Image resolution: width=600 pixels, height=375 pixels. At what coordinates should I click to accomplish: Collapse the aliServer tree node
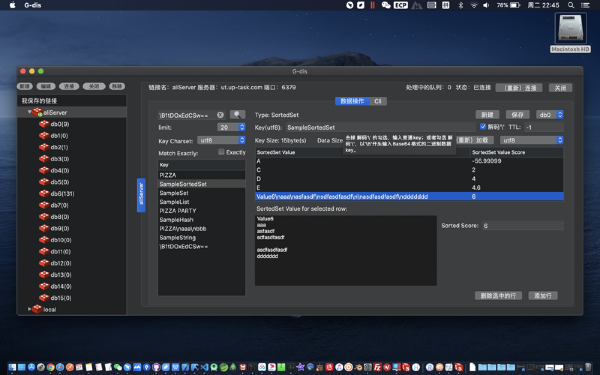[29, 112]
